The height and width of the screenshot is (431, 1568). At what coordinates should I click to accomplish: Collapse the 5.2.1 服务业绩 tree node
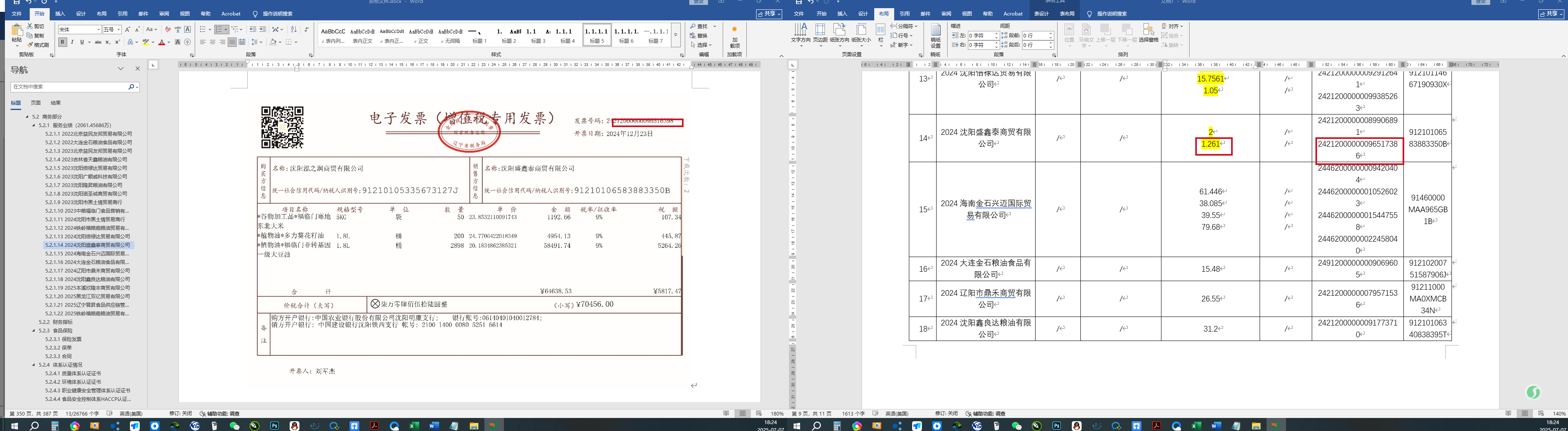(x=34, y=125)
